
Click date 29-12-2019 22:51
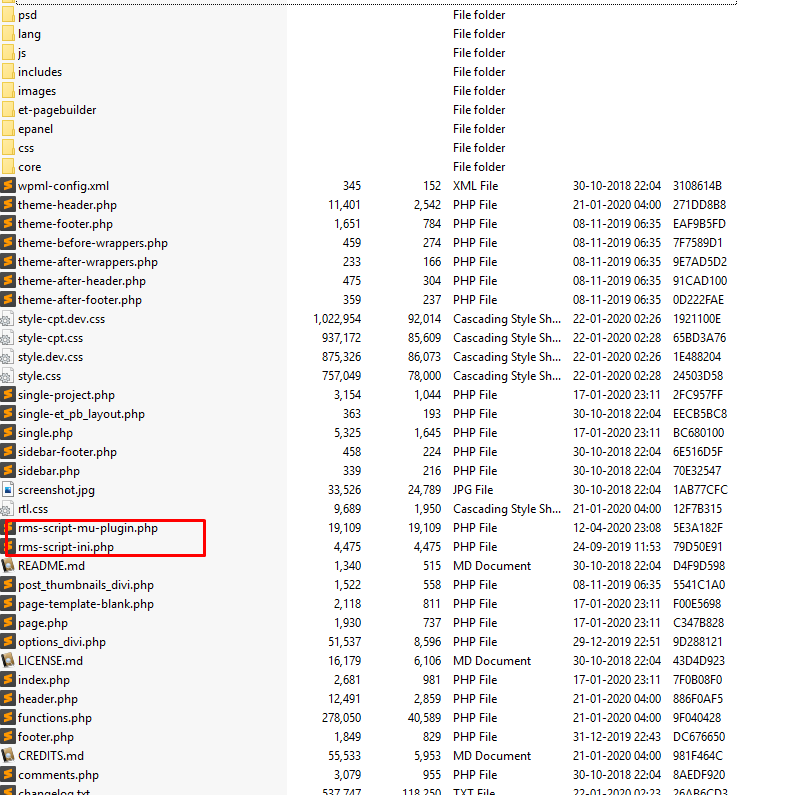(617, 642)
